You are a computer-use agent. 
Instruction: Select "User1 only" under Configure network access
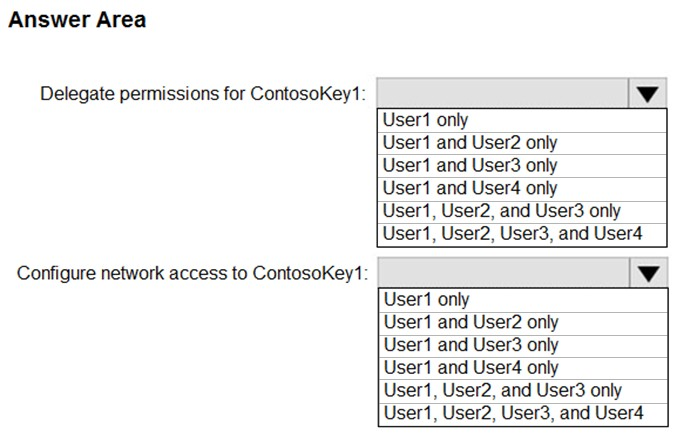523,300
